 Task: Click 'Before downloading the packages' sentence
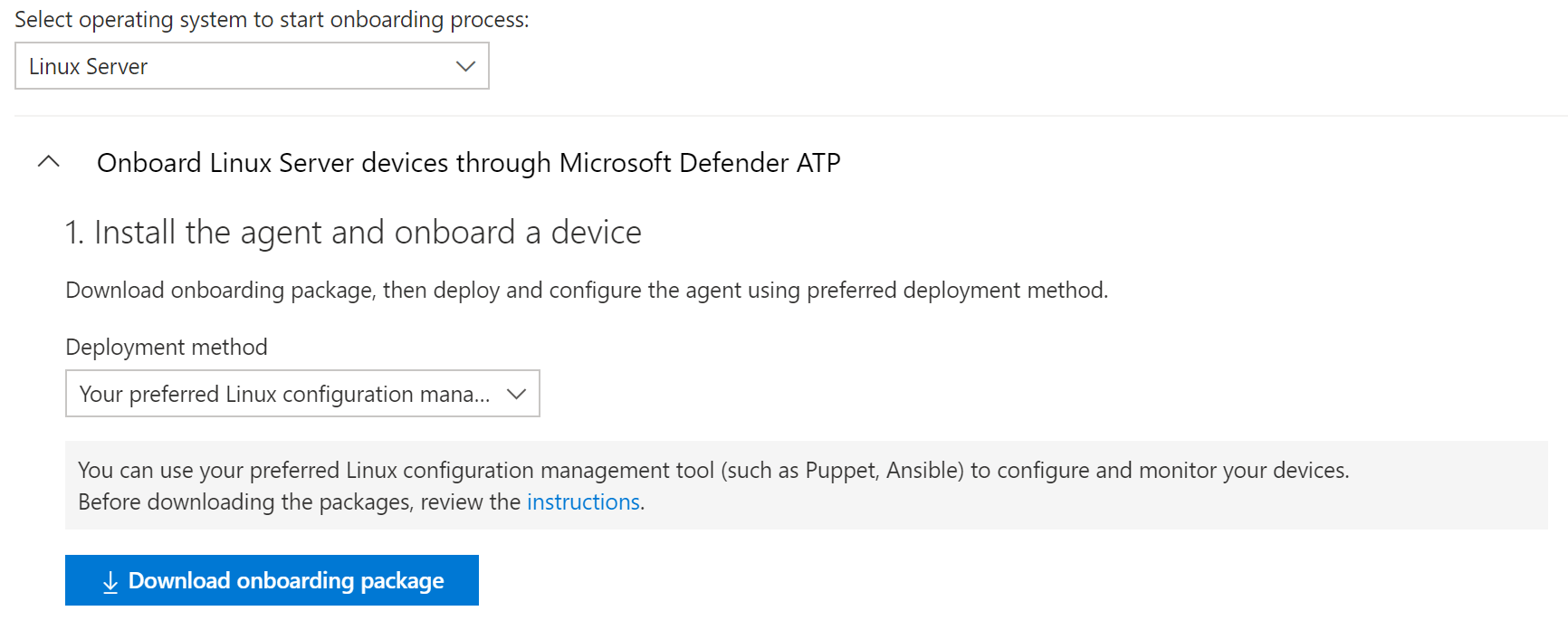[361, 502]
